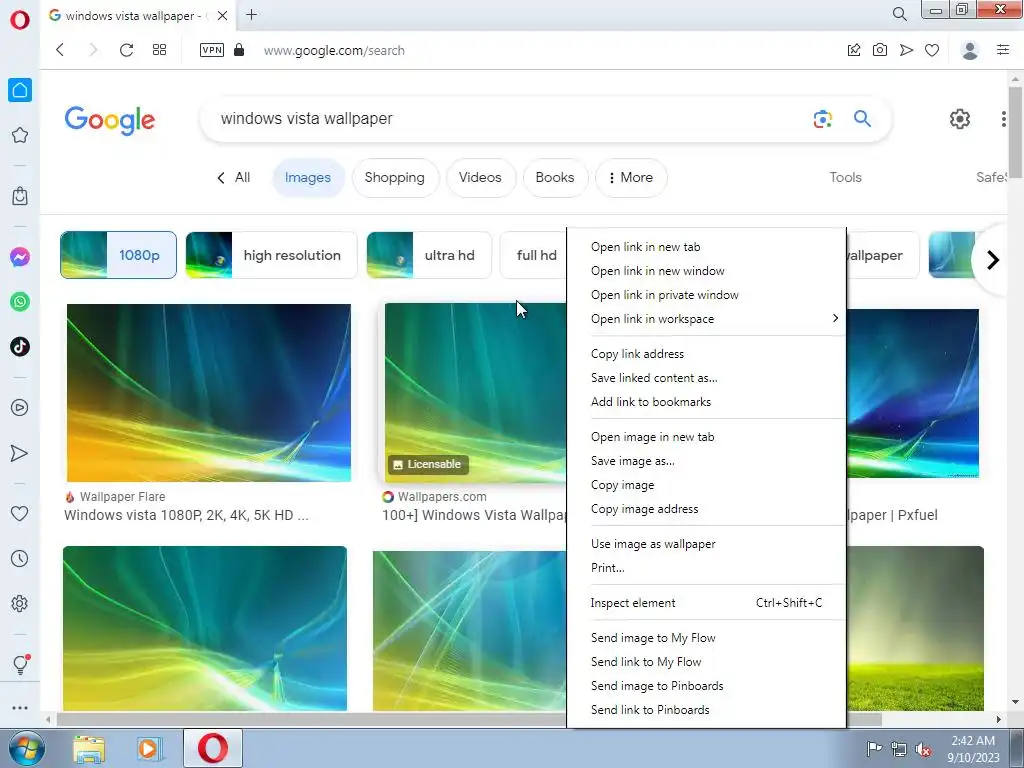Open Windows Media Player from taskbar

(x=148, y=749)
